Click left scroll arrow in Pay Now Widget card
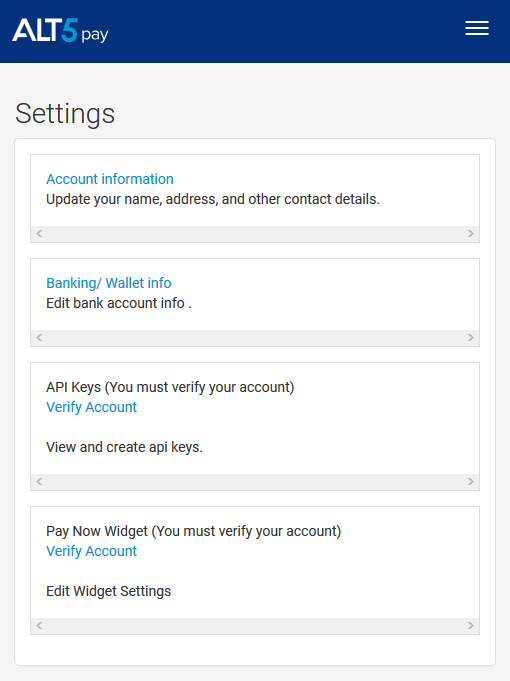This screenshot has width=510, height=681. [39, 626]
